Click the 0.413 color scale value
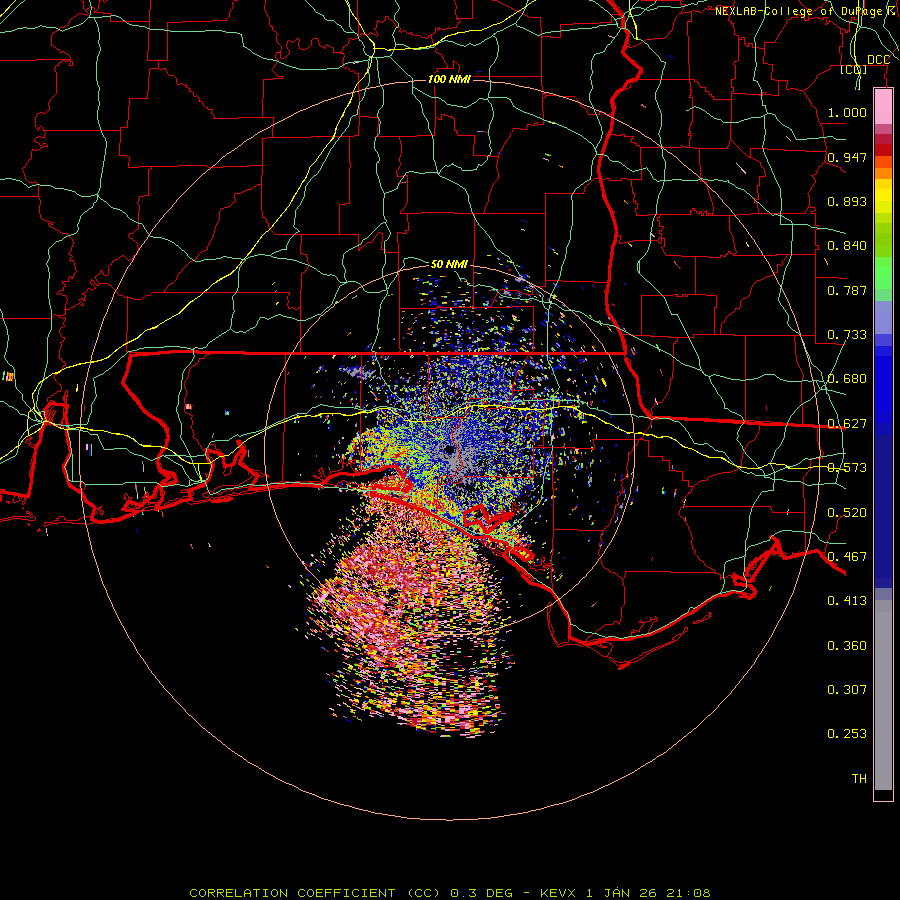The image size is (900, 900). (847, 601)
